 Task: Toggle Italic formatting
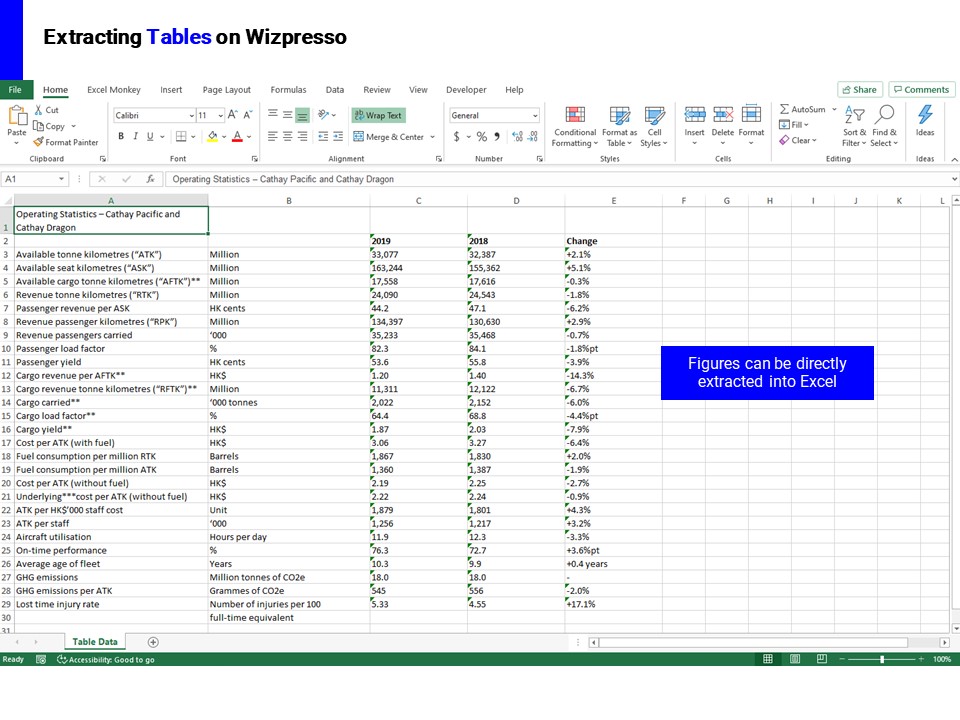pos(135,137)
